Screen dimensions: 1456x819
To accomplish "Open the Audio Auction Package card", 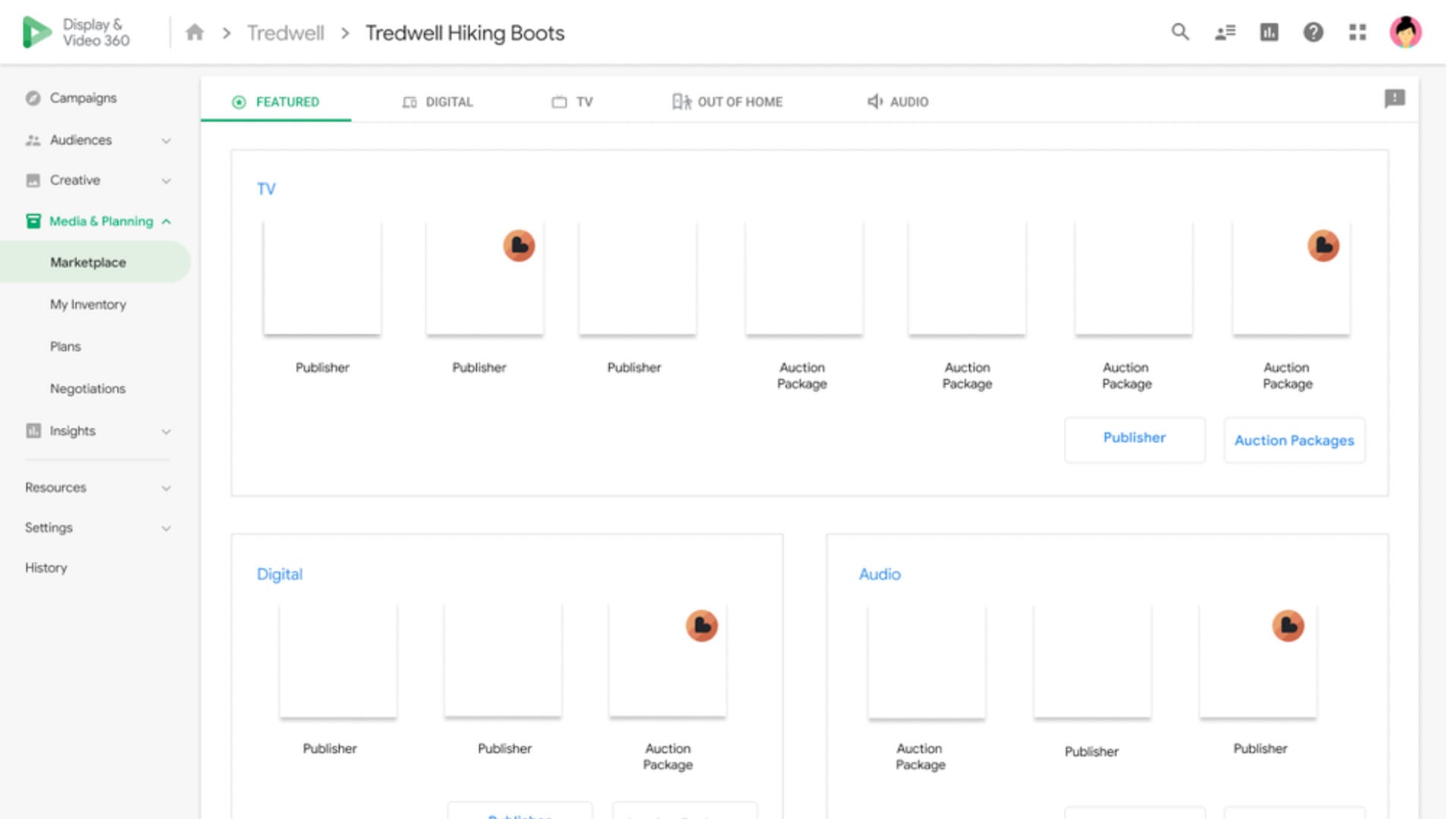I will 926,661.
